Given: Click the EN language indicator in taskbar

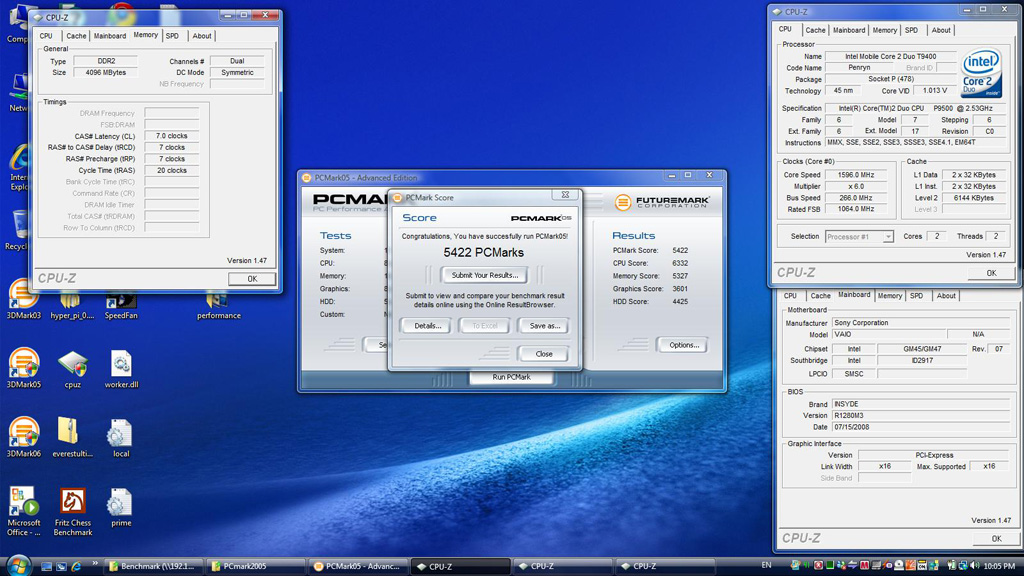Looking at the screenshot, I should point(766,565).
